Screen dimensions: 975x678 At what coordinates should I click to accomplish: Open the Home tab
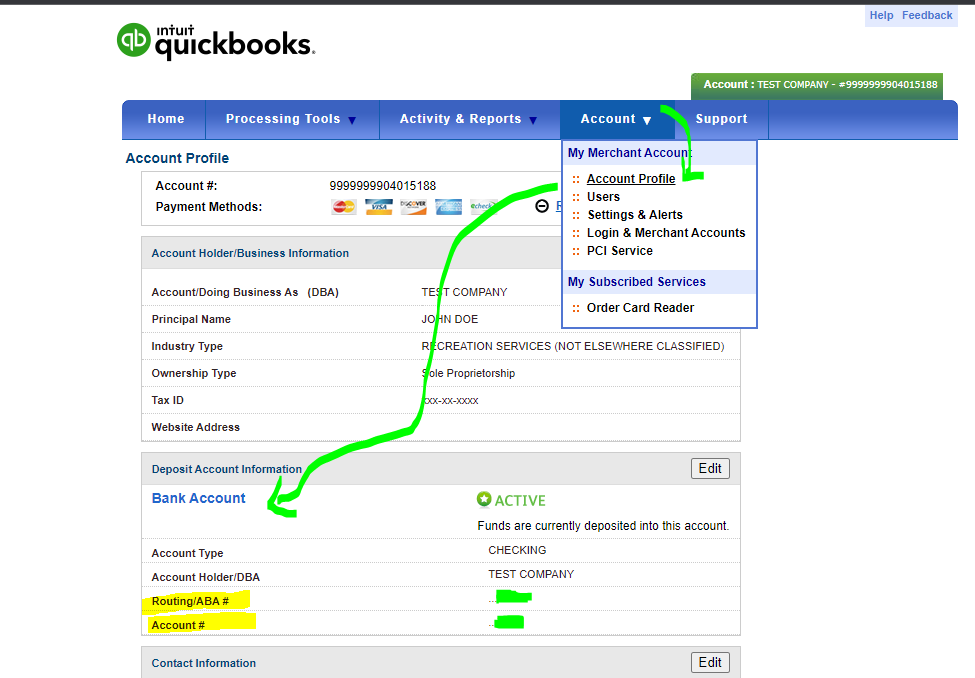(x=165, y=119)
